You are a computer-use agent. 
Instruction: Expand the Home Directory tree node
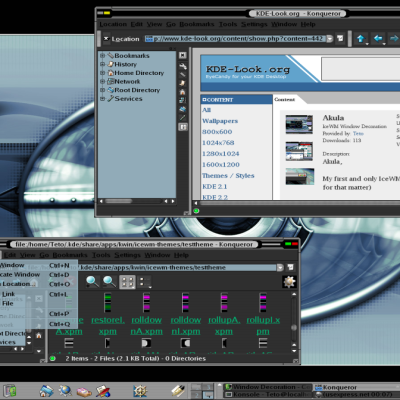click(103, 73)
